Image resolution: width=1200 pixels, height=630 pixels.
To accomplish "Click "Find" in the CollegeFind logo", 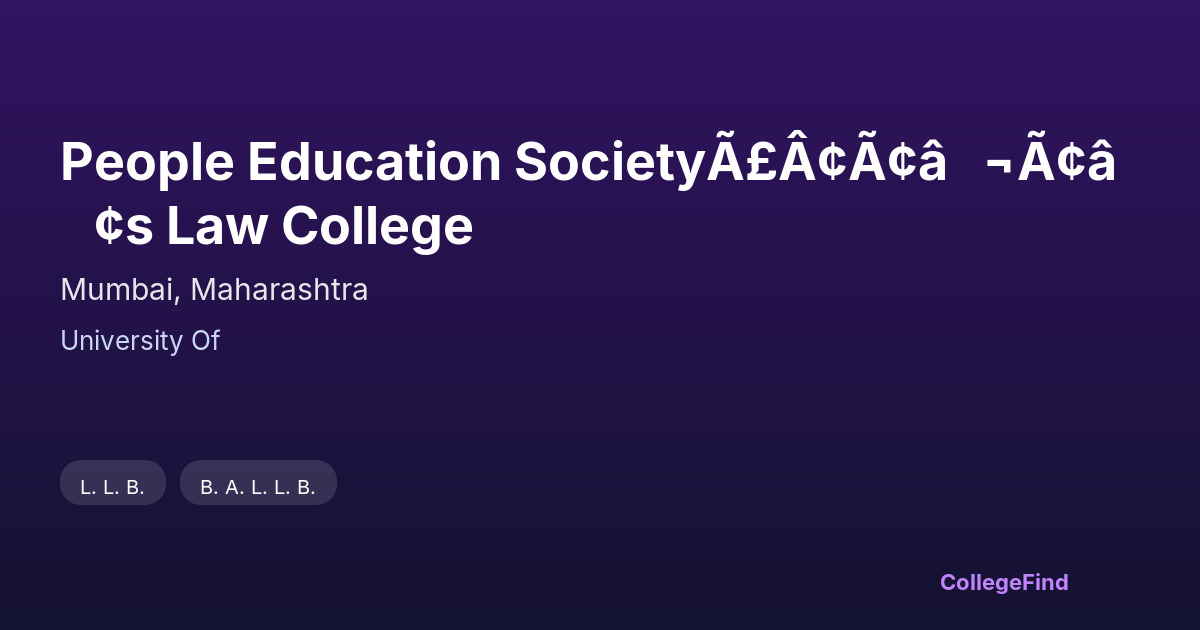I will (x=1045, y=582).
